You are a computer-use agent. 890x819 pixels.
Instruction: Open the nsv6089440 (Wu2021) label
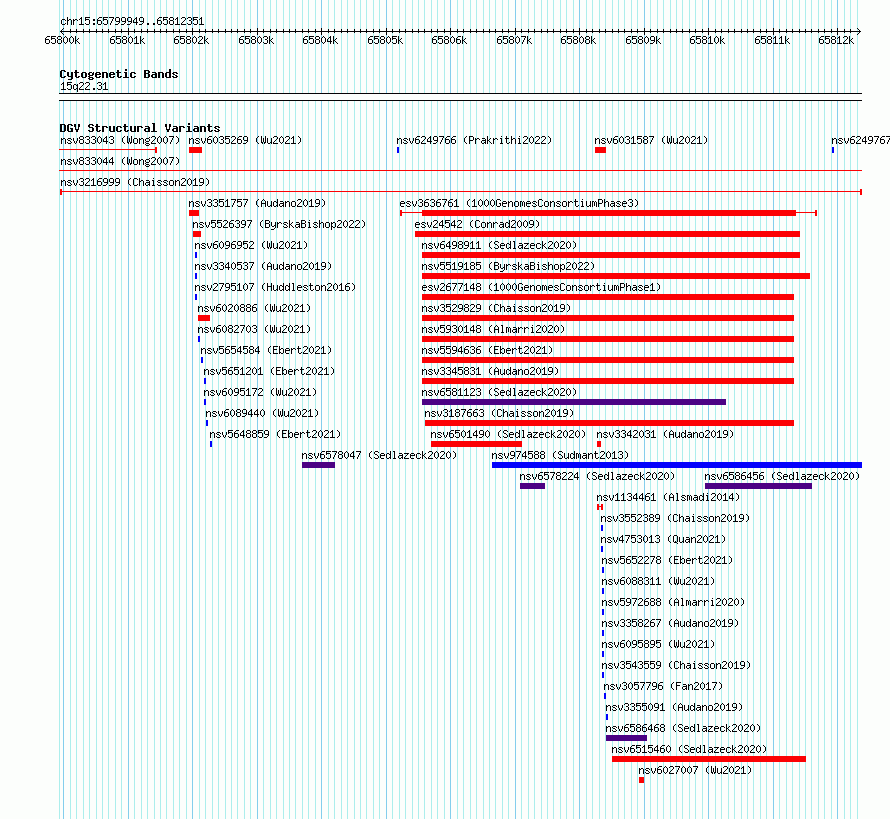[262, 413]
